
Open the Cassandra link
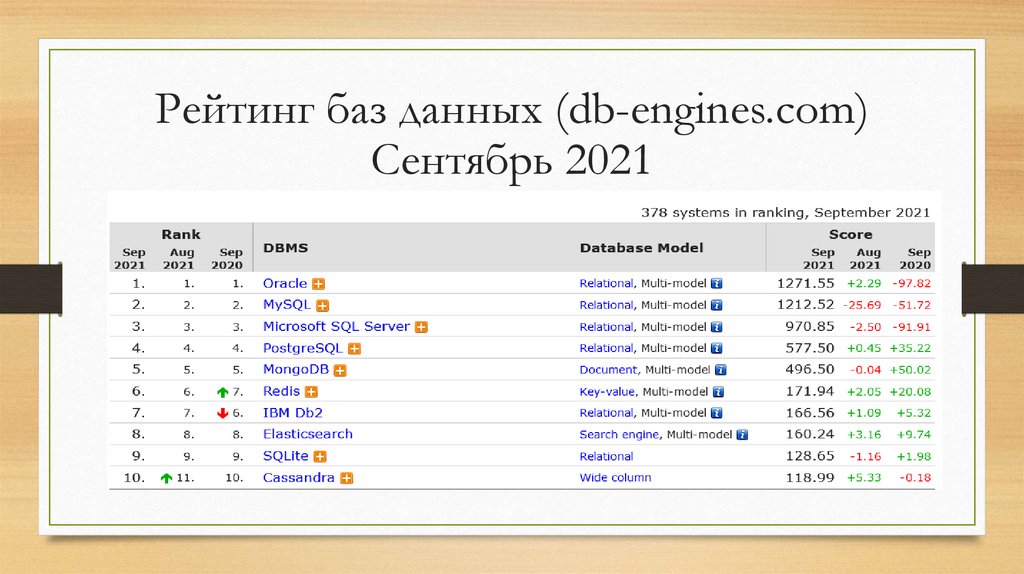pos(298,477)
